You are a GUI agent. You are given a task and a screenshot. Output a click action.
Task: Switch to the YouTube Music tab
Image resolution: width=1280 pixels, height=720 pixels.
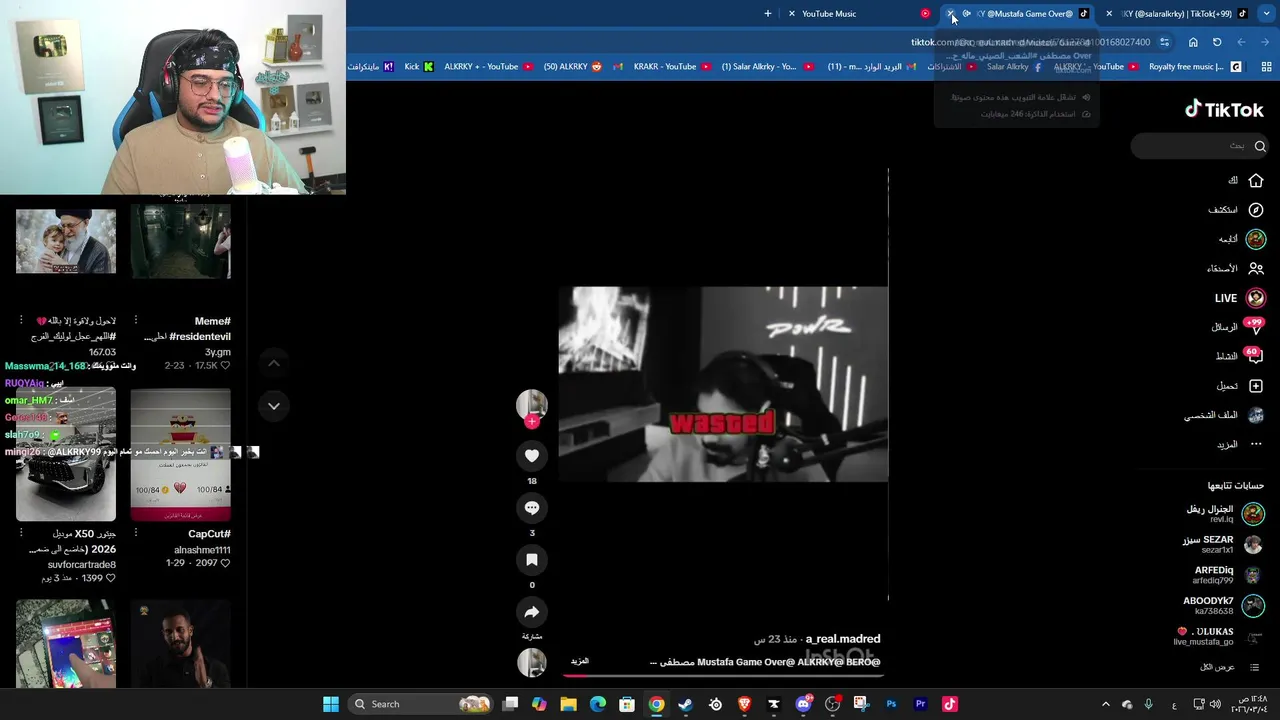pyautogui.click(x=860, y=14)
